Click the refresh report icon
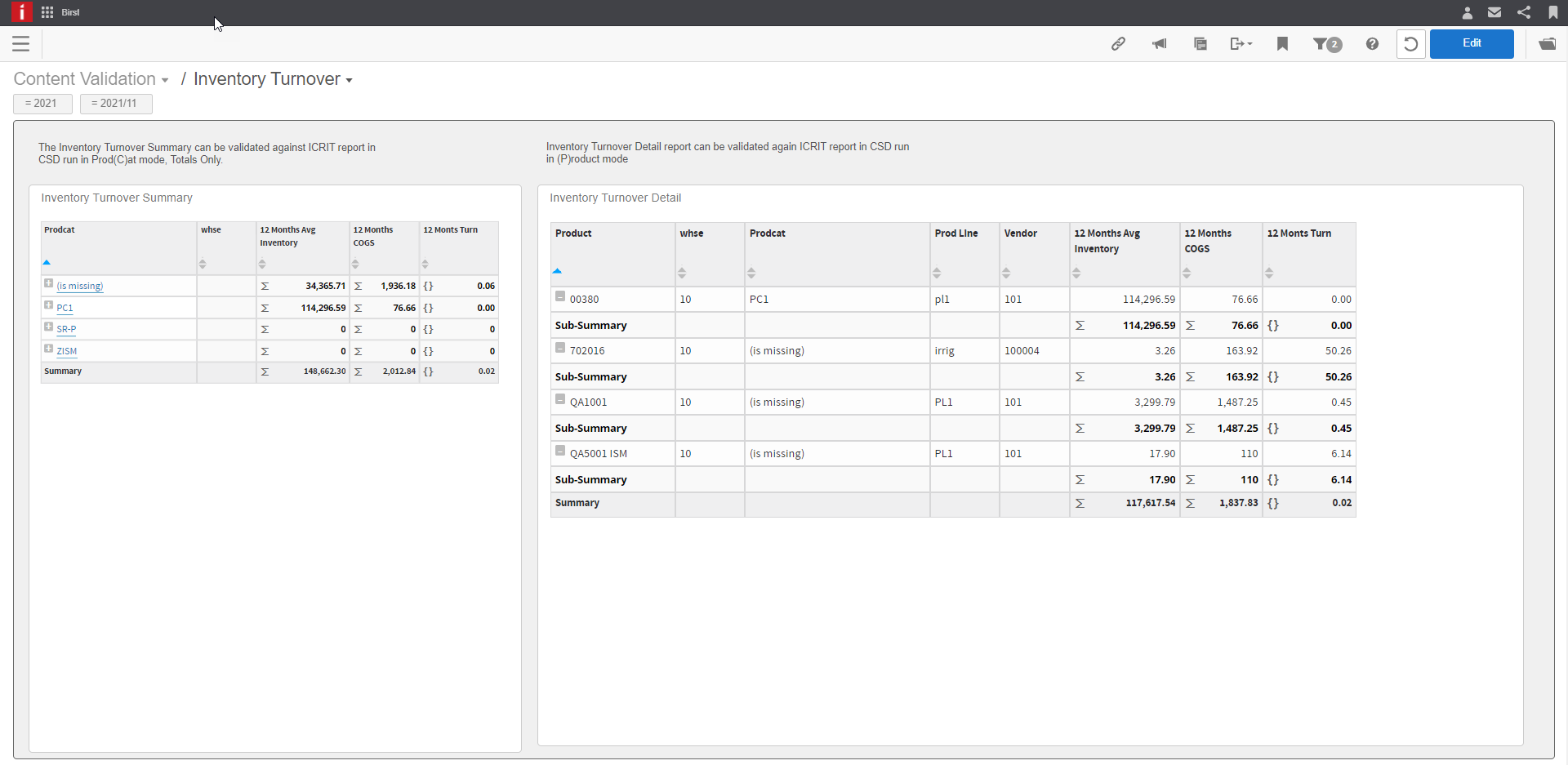This screenshot has height=765, width=1568. point(1411,44)
